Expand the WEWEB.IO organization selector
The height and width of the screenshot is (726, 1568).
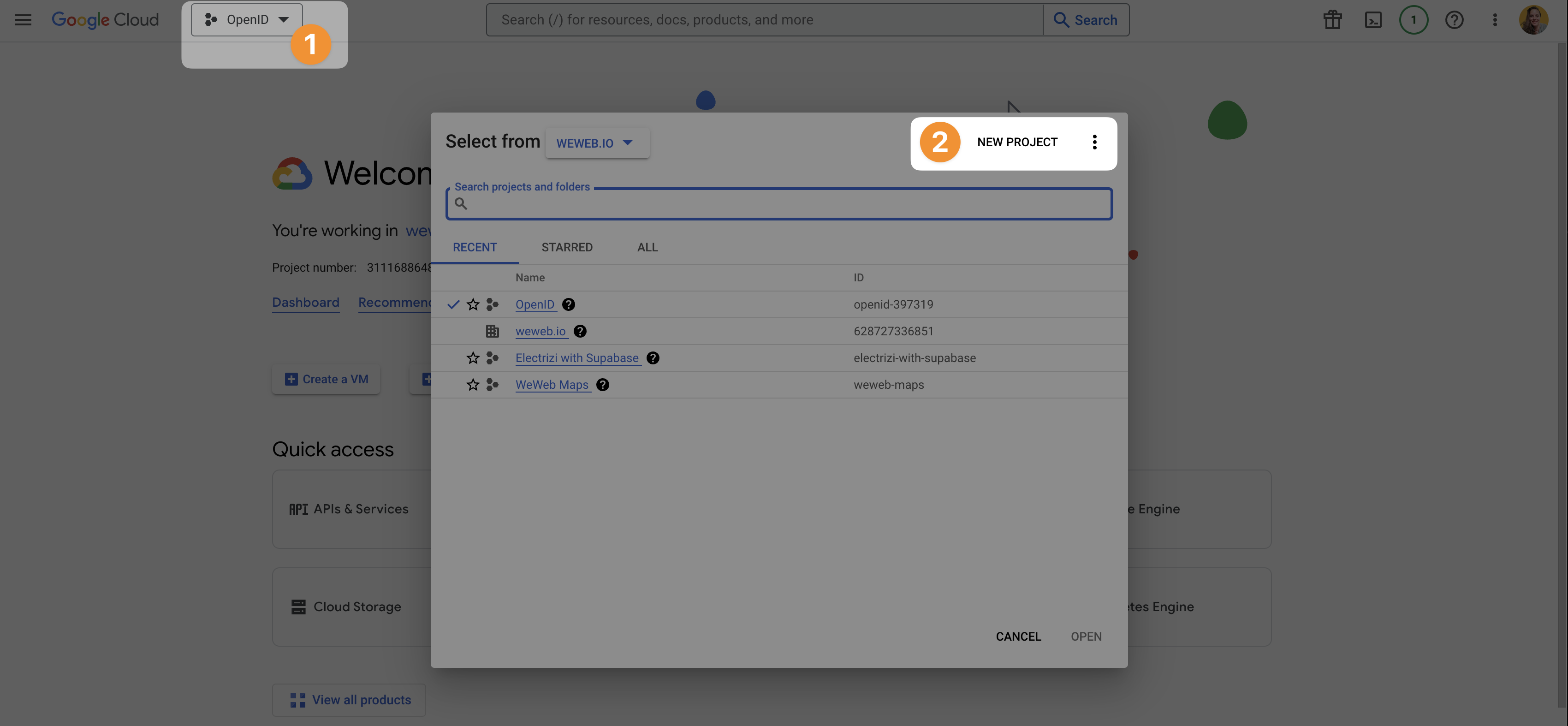pyautogui.click(x=596, y=143)
